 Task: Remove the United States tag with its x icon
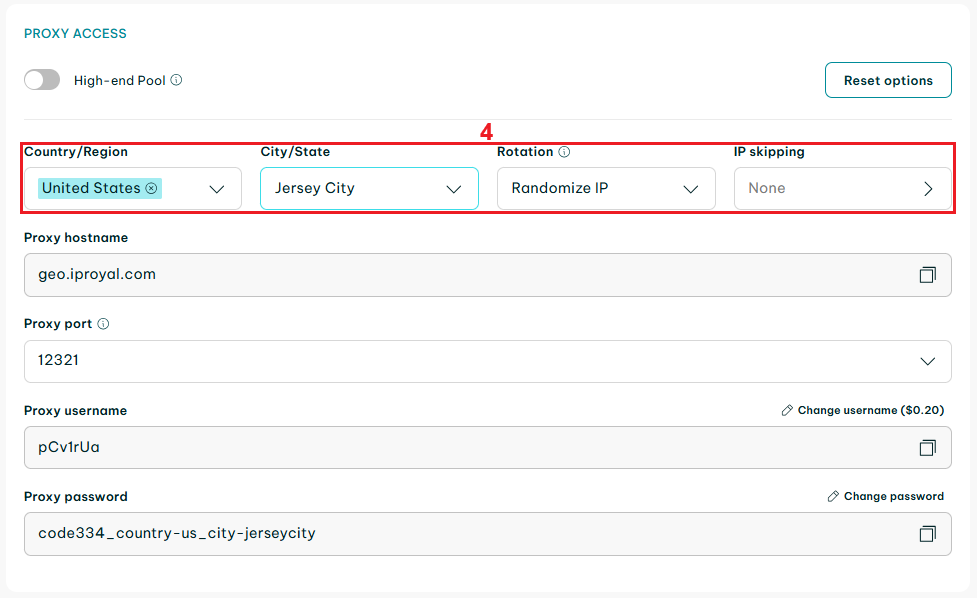point(151,188)
